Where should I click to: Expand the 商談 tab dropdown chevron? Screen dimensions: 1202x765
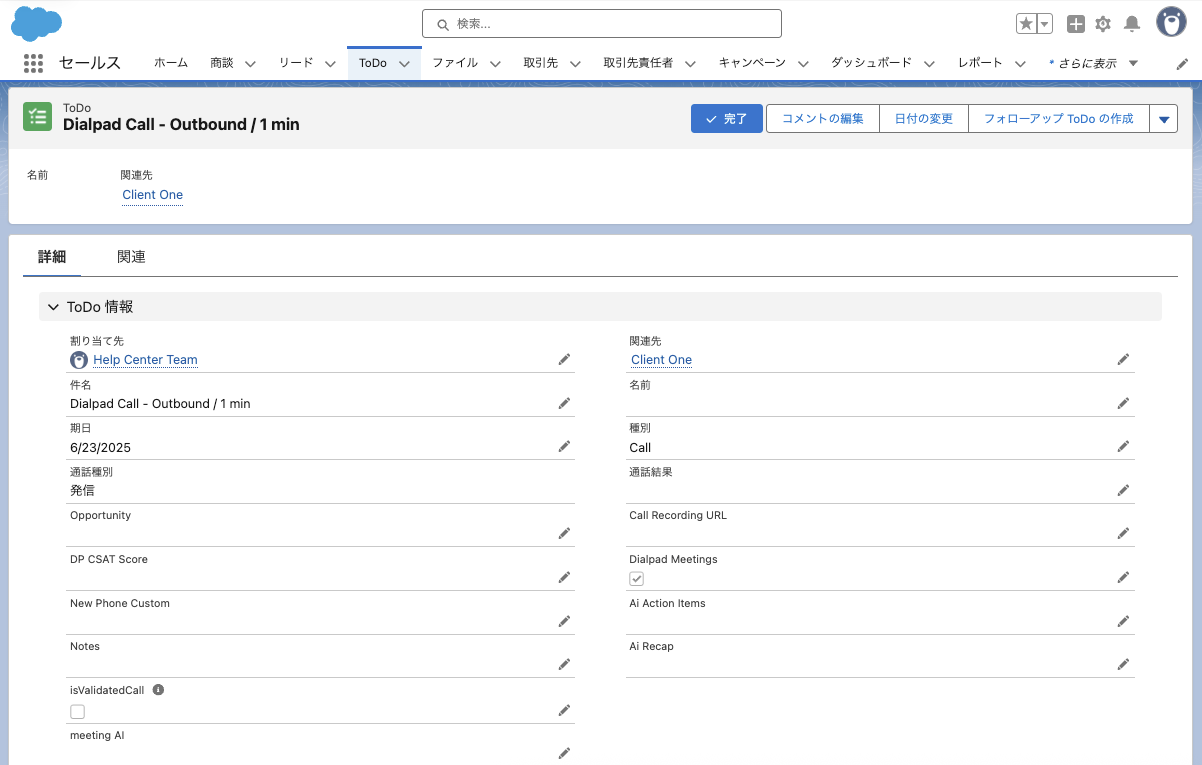[x=250, y=64]
